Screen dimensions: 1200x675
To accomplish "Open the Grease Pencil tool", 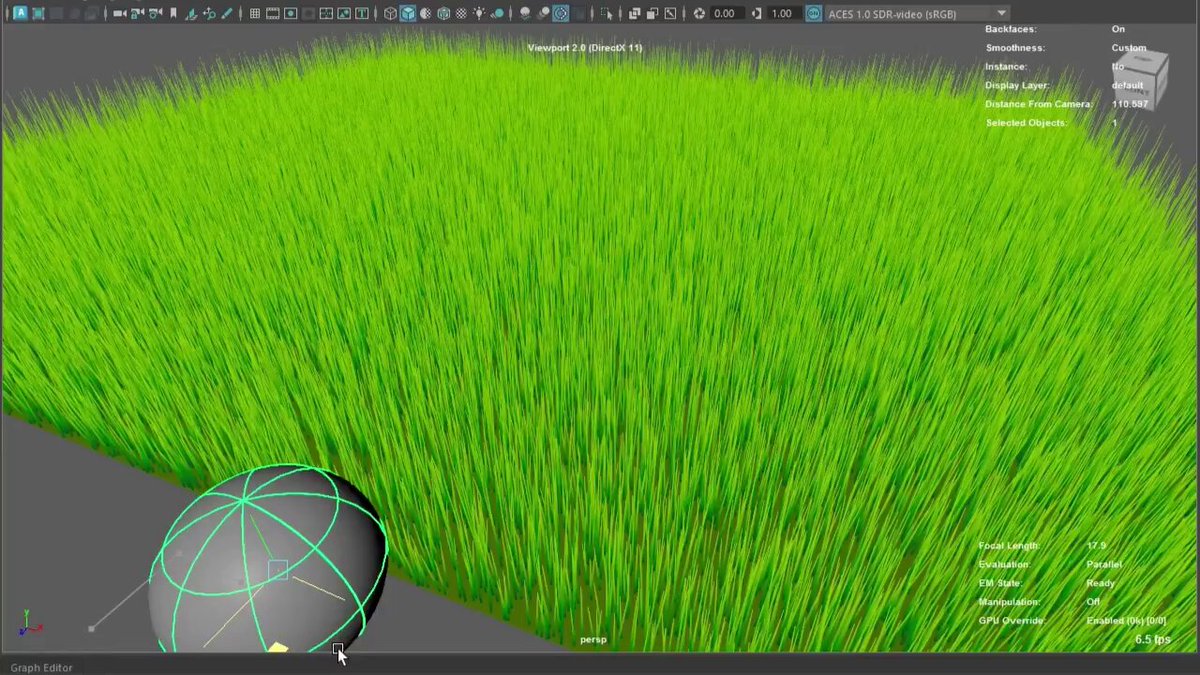I will [228, 14].
